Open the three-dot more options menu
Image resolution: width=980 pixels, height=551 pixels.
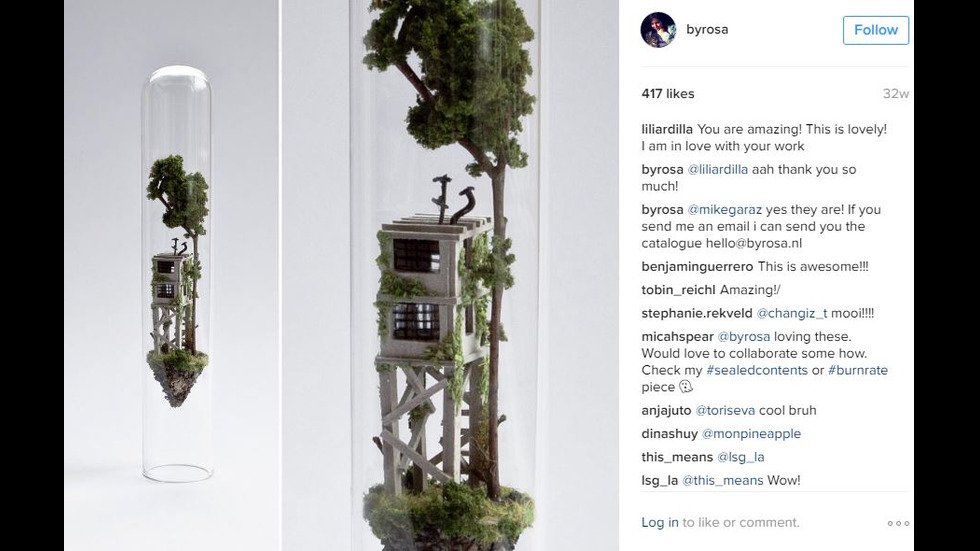898,524
